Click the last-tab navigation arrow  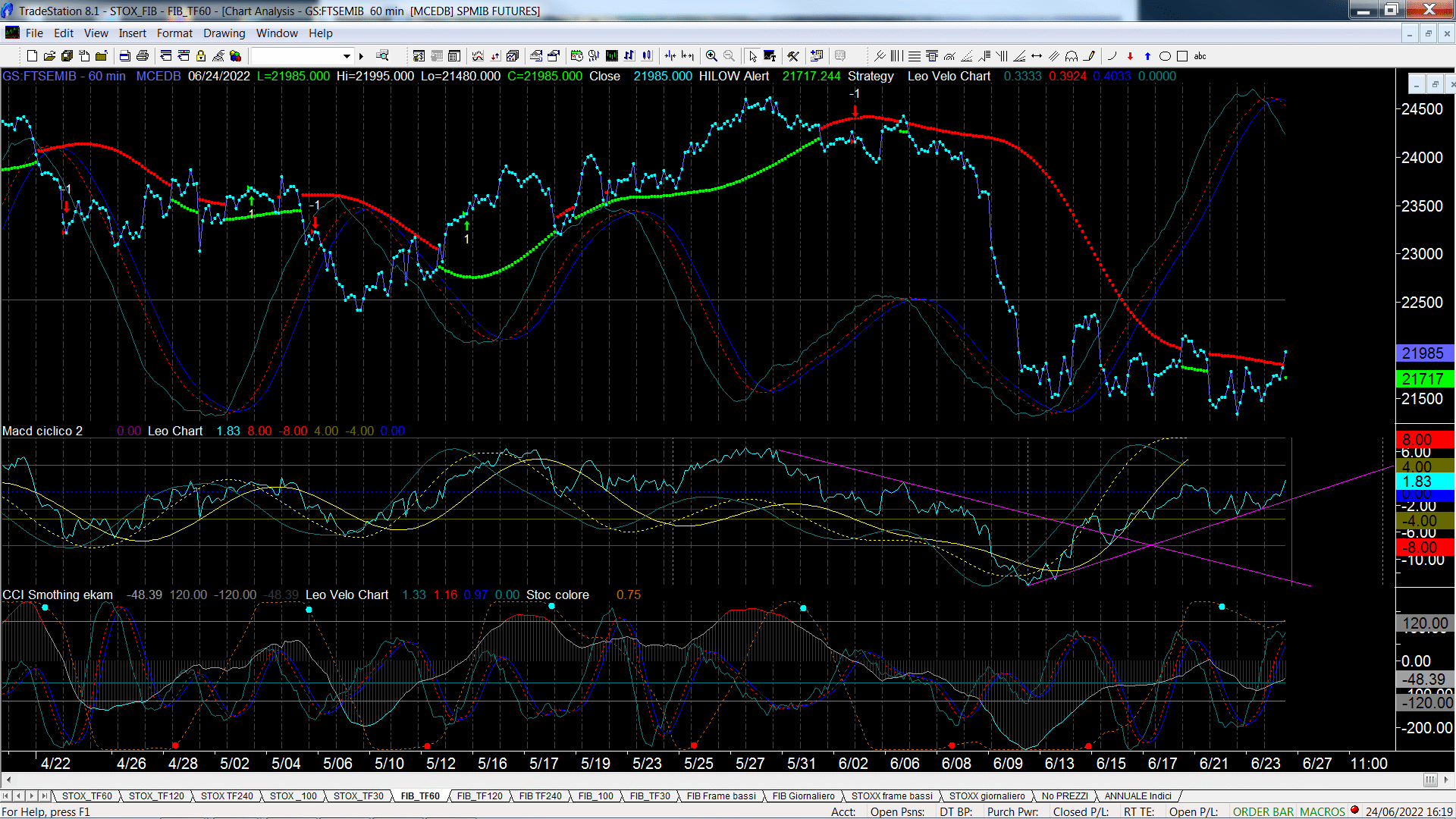point(45,795)
